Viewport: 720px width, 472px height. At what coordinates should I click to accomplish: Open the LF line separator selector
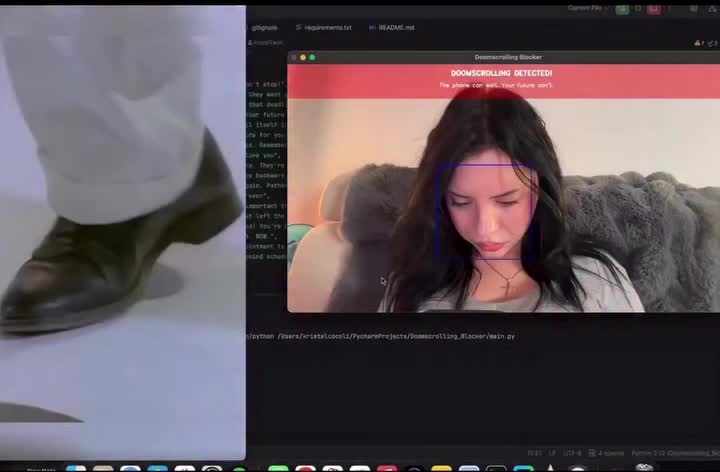click(x=552, y=453)
